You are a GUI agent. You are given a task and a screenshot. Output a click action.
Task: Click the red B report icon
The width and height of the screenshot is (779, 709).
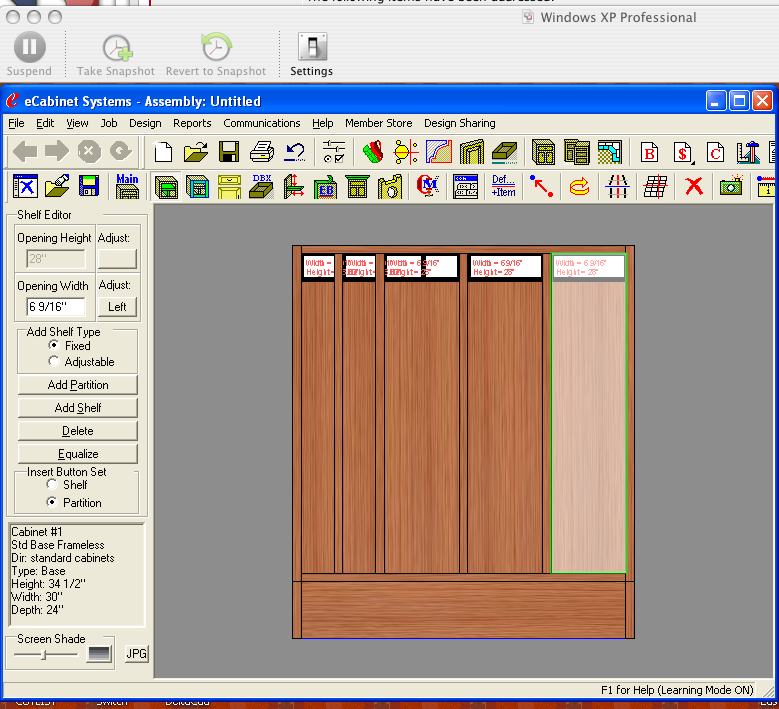point(649,153)
